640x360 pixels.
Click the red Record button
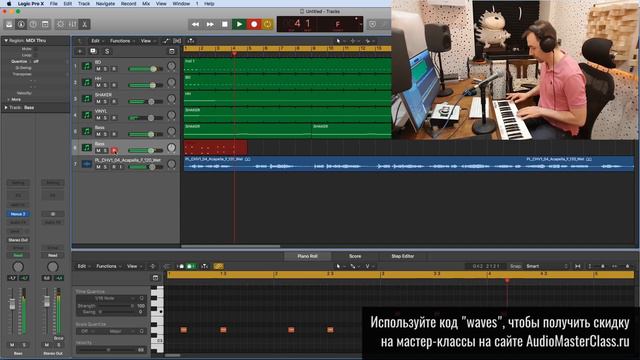[x=254, y=24]
